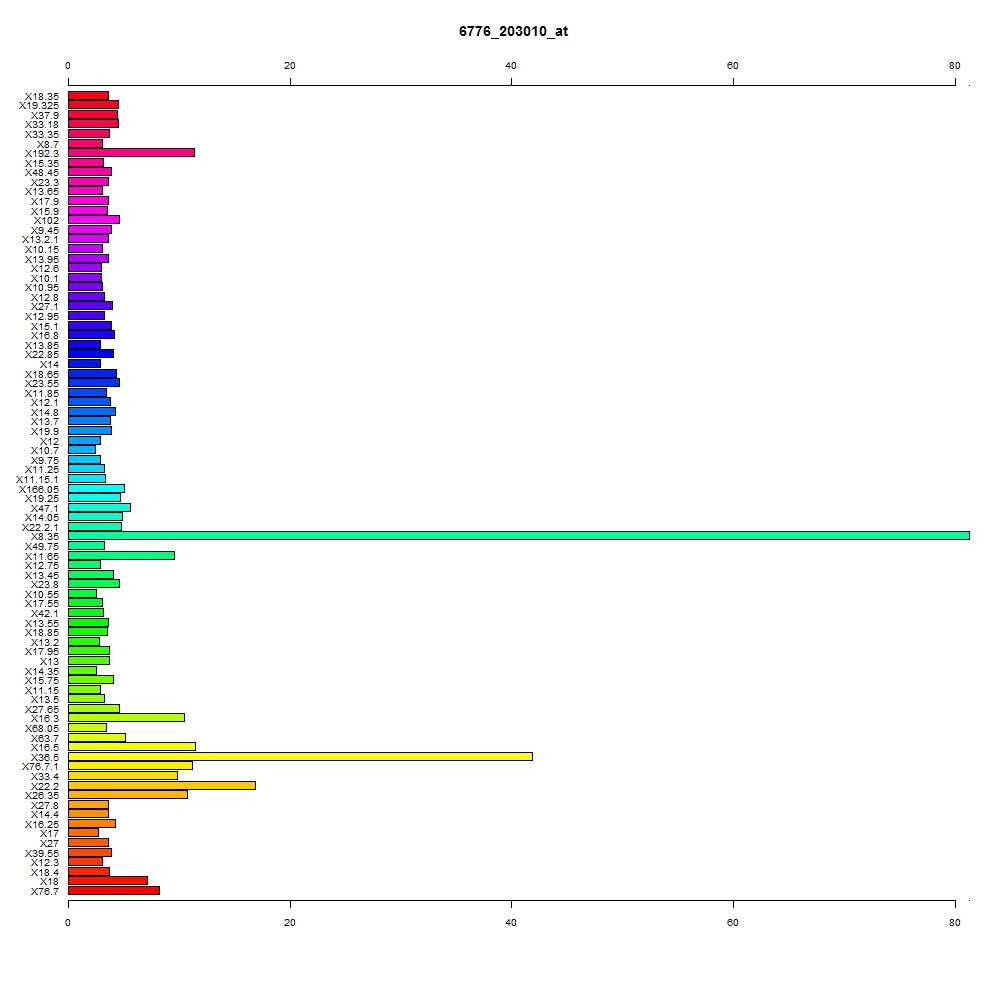Screen dimensions: 1000x1000
Task: Select the X27.65 label
Action: pos(41,710)
